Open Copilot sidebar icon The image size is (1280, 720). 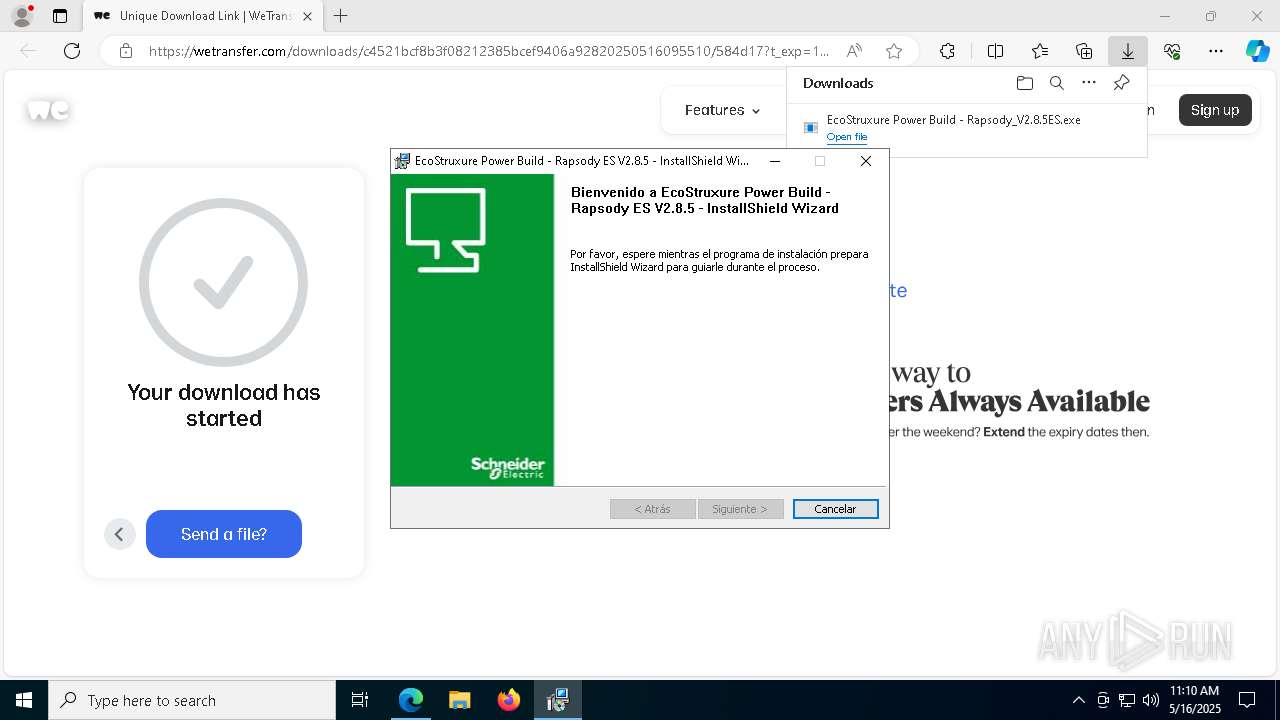click(1257, 51)
